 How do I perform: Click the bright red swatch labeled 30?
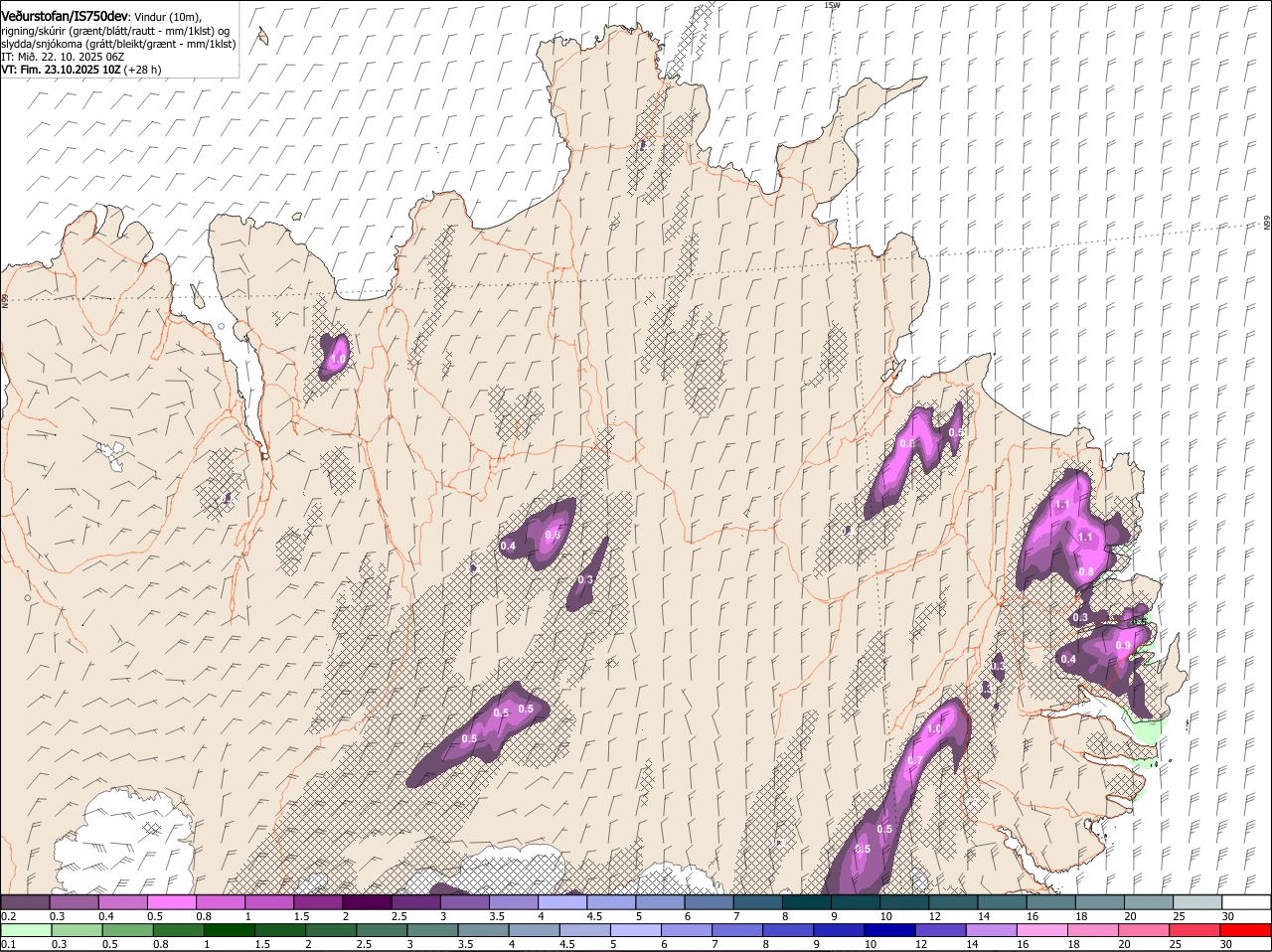tap(1246, 931)
